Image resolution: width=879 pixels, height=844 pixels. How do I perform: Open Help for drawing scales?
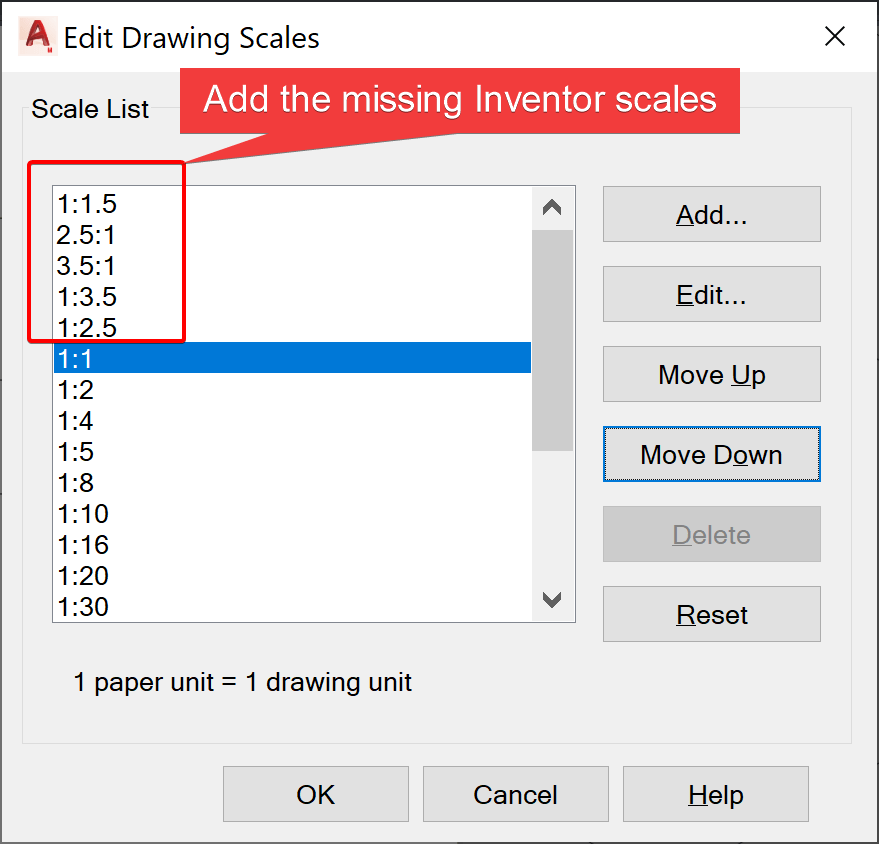tap(715, 794)
